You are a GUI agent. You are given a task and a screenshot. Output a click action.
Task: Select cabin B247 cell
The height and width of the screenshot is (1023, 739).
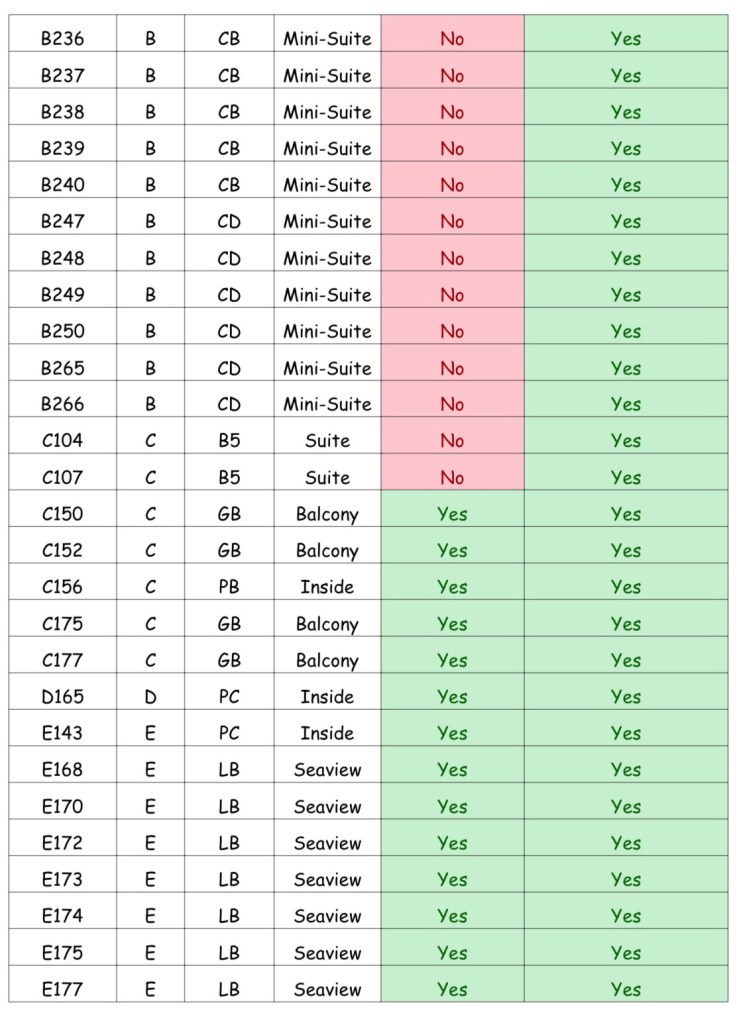(x=62, y=222)
